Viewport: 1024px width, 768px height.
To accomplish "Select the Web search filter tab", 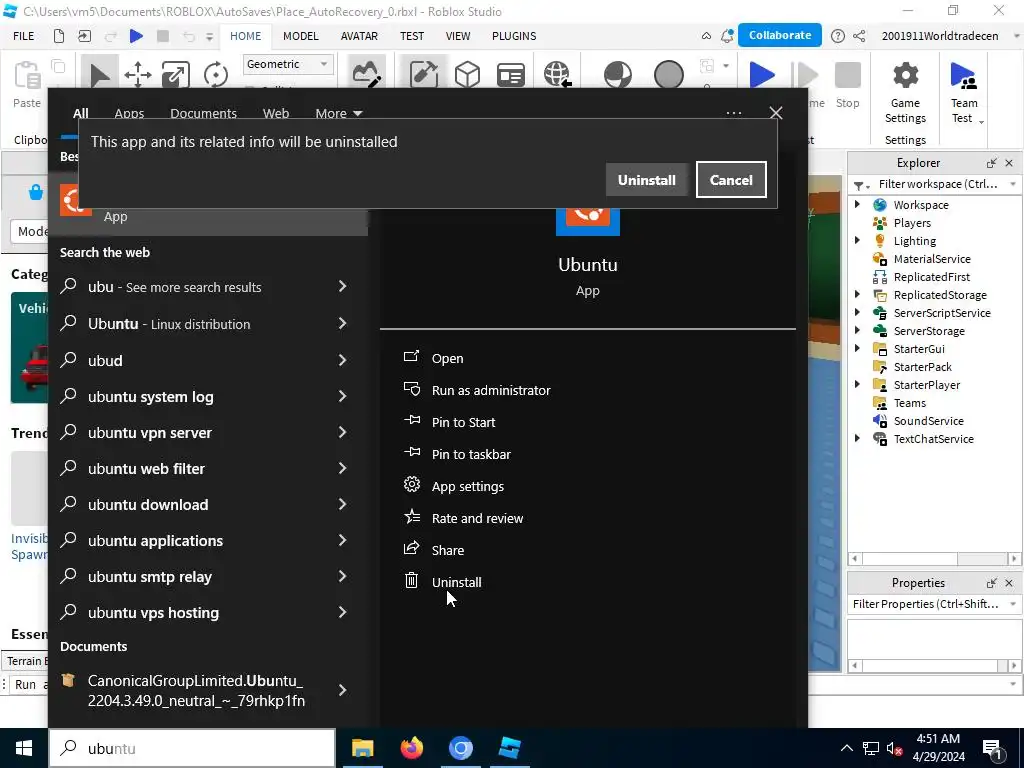I will pyautogui.click(x=276, y=113).
